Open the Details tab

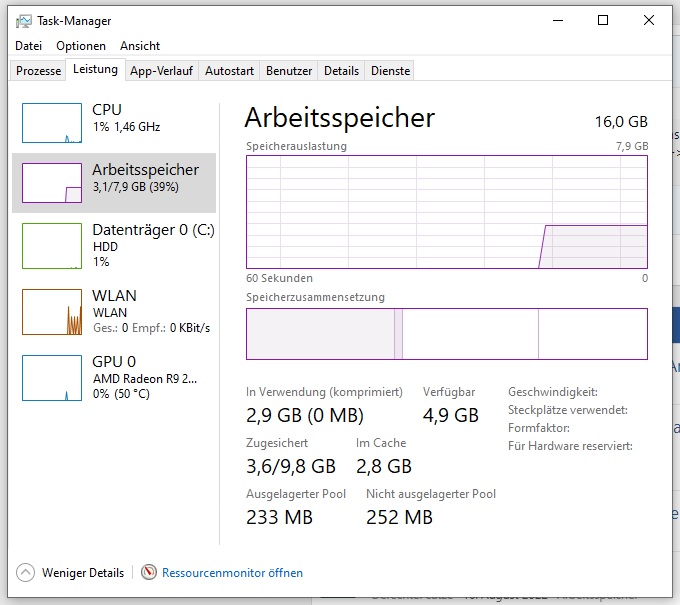[x=341, y=71]
